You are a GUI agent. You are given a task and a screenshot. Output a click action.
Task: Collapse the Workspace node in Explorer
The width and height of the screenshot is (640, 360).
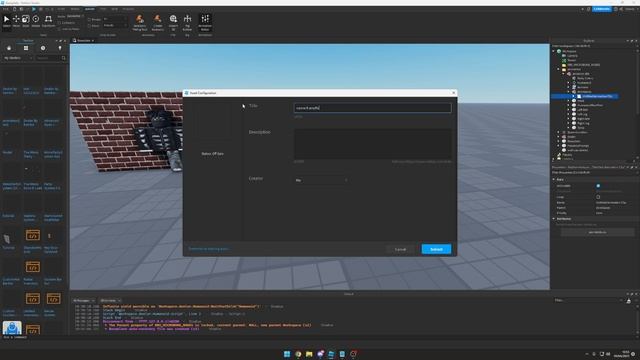coord(554,51)
